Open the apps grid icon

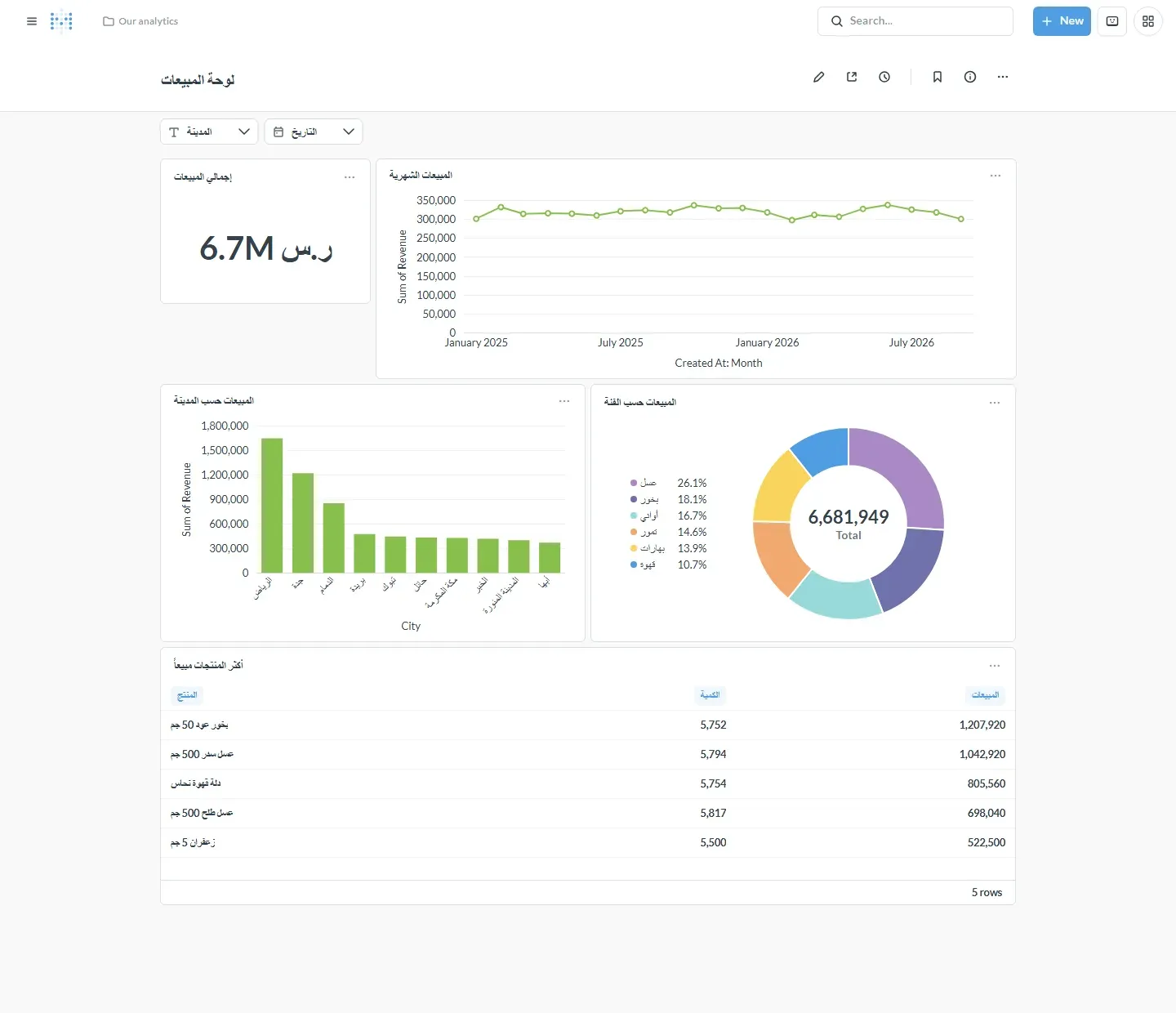tap(1148, 21)
